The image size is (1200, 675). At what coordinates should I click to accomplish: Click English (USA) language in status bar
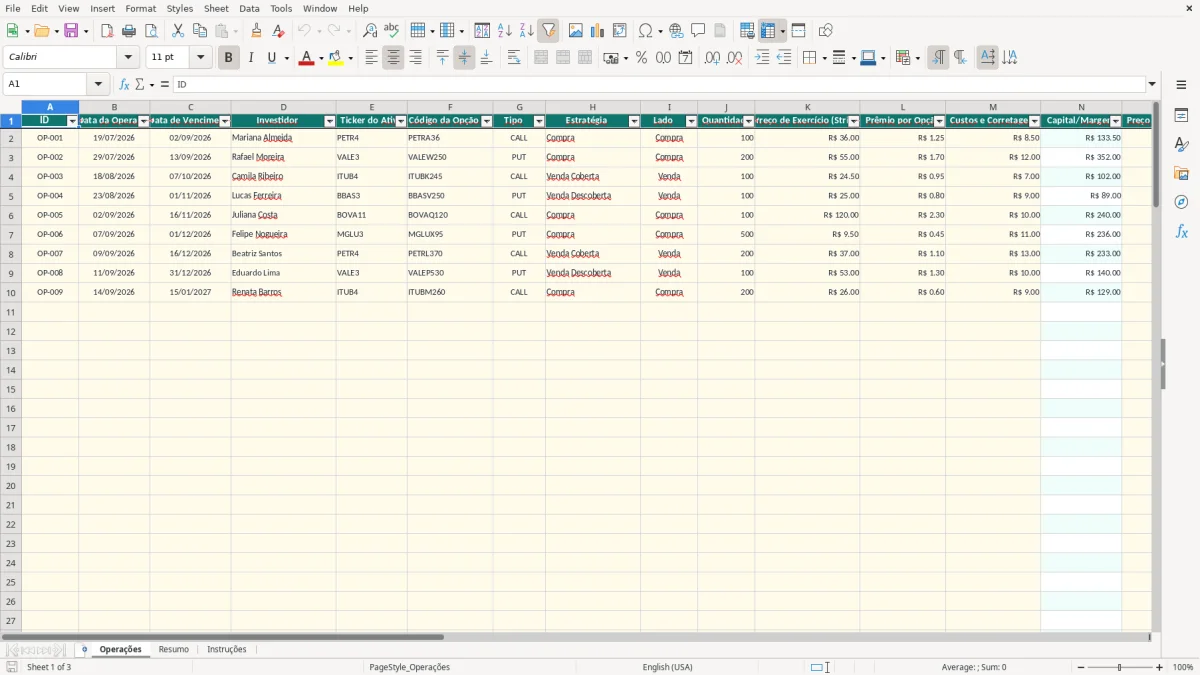667,667
